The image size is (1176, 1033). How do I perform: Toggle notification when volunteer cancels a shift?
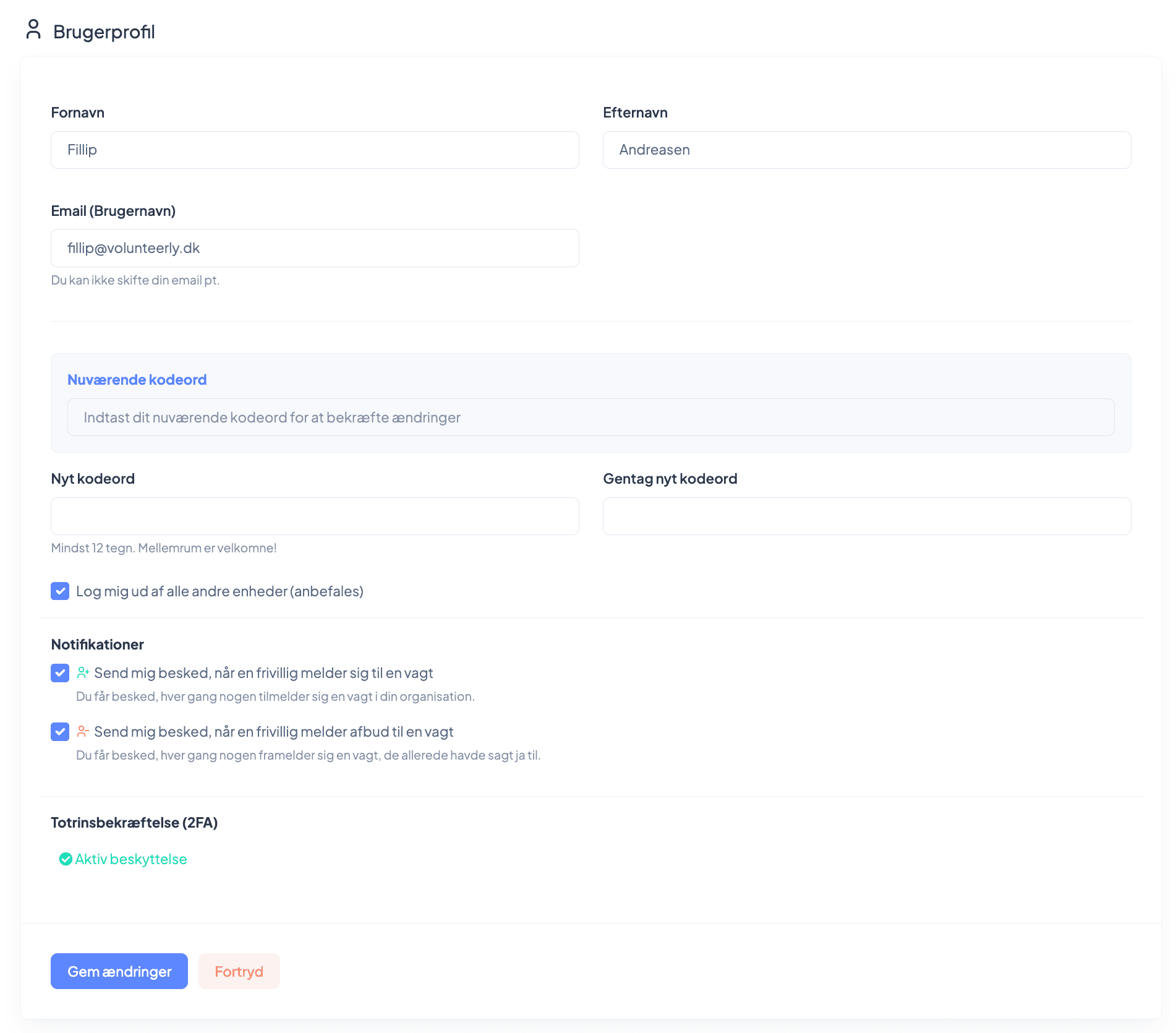tap(60, 732)
